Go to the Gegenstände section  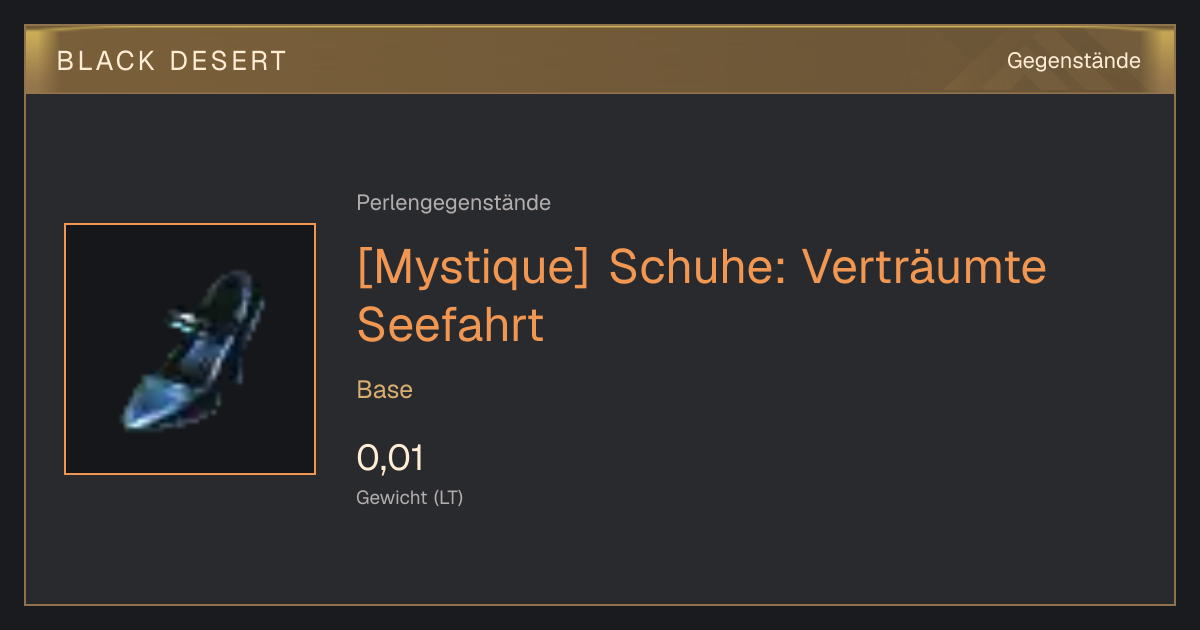1073,61
